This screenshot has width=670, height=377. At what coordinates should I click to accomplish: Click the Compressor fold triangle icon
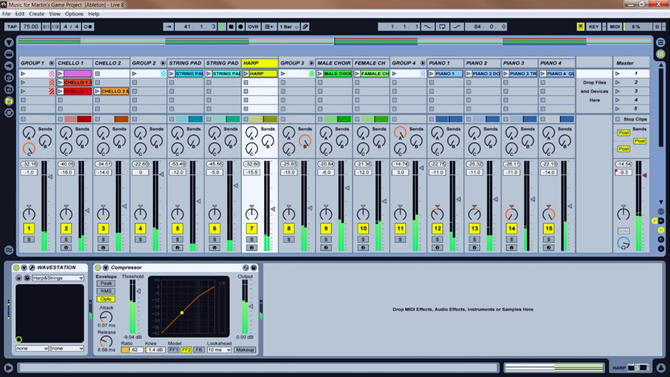tap(106, 268)
